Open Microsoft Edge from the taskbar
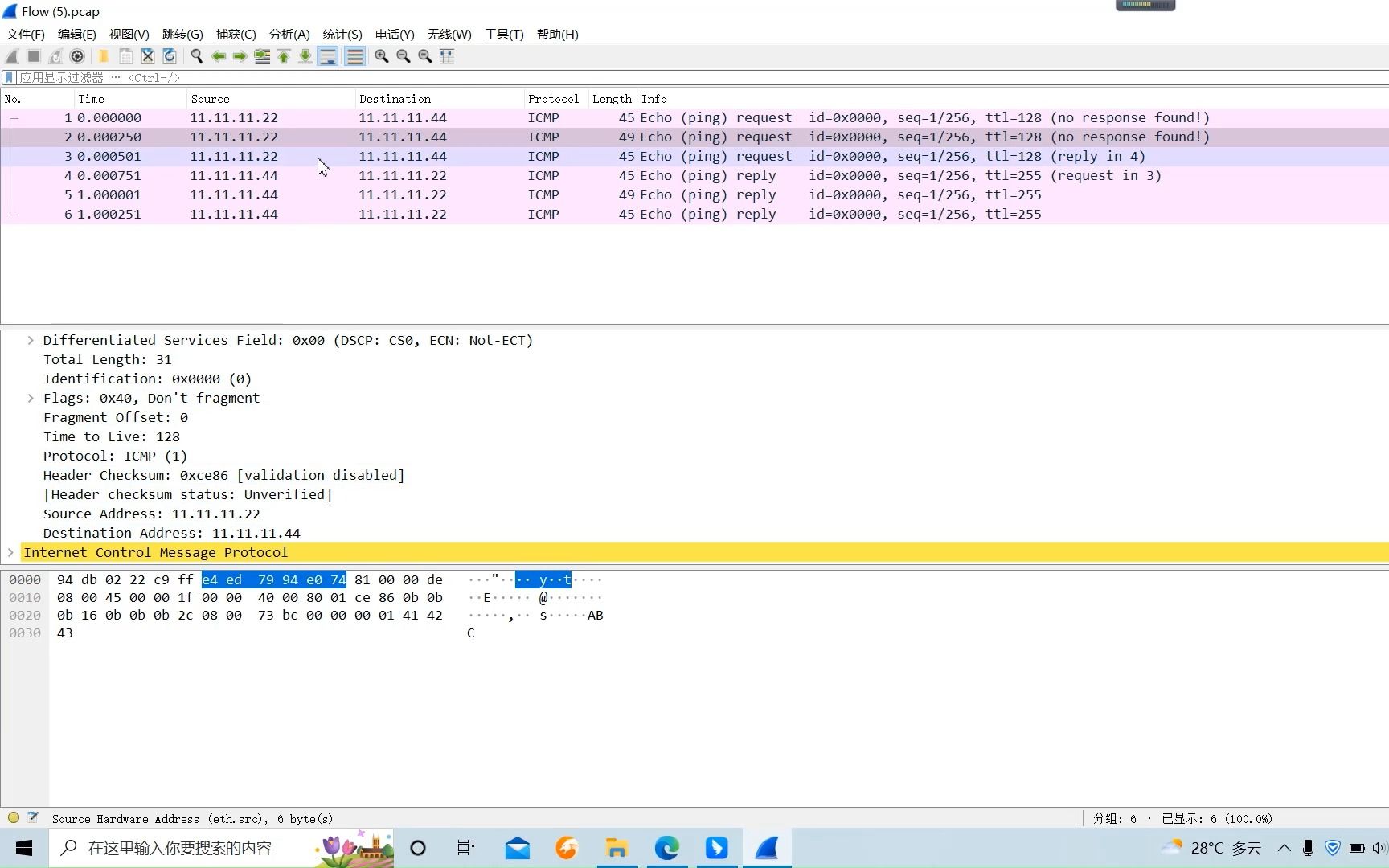The image size is (1389, 868). click(x=666, y=848)
